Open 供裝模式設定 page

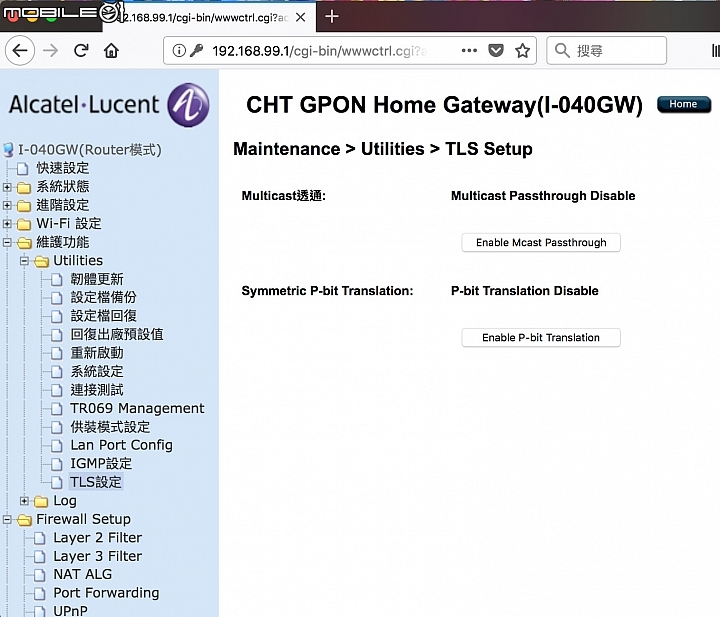click(110, 427)
